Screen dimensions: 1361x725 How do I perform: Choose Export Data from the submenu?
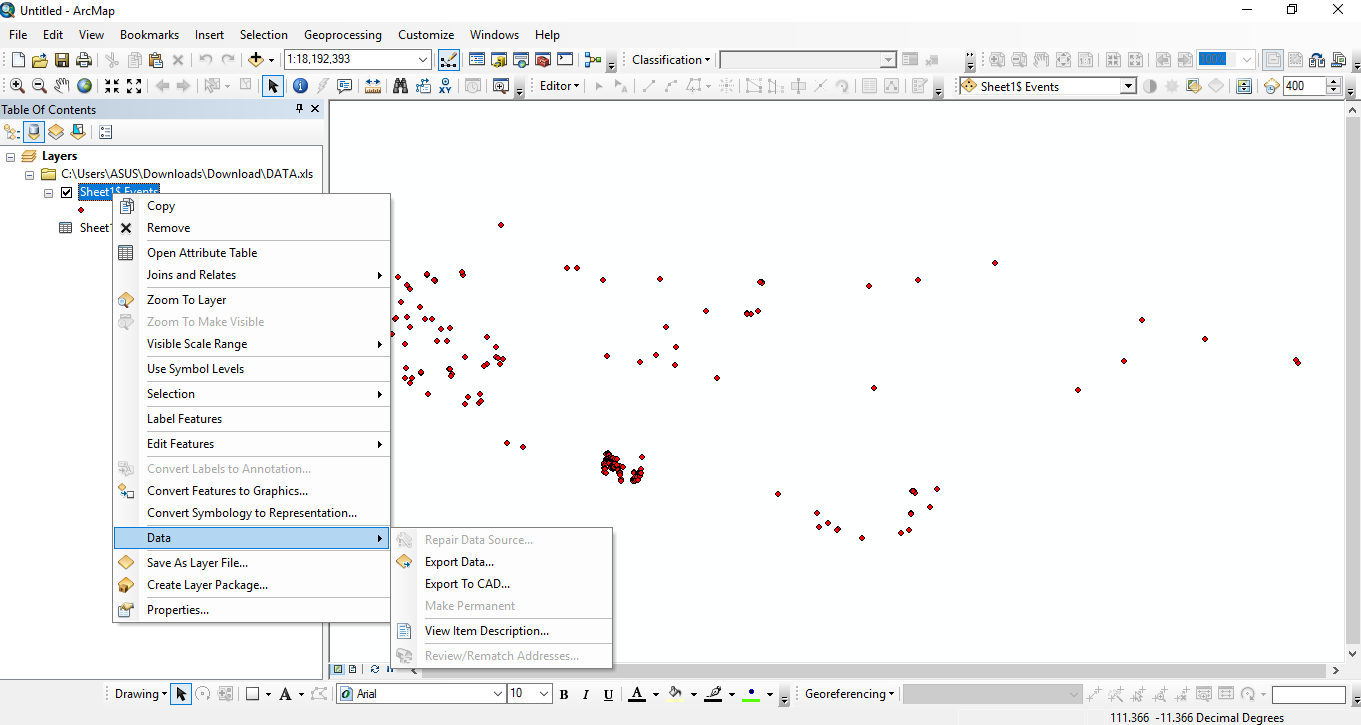coord(459,562)
